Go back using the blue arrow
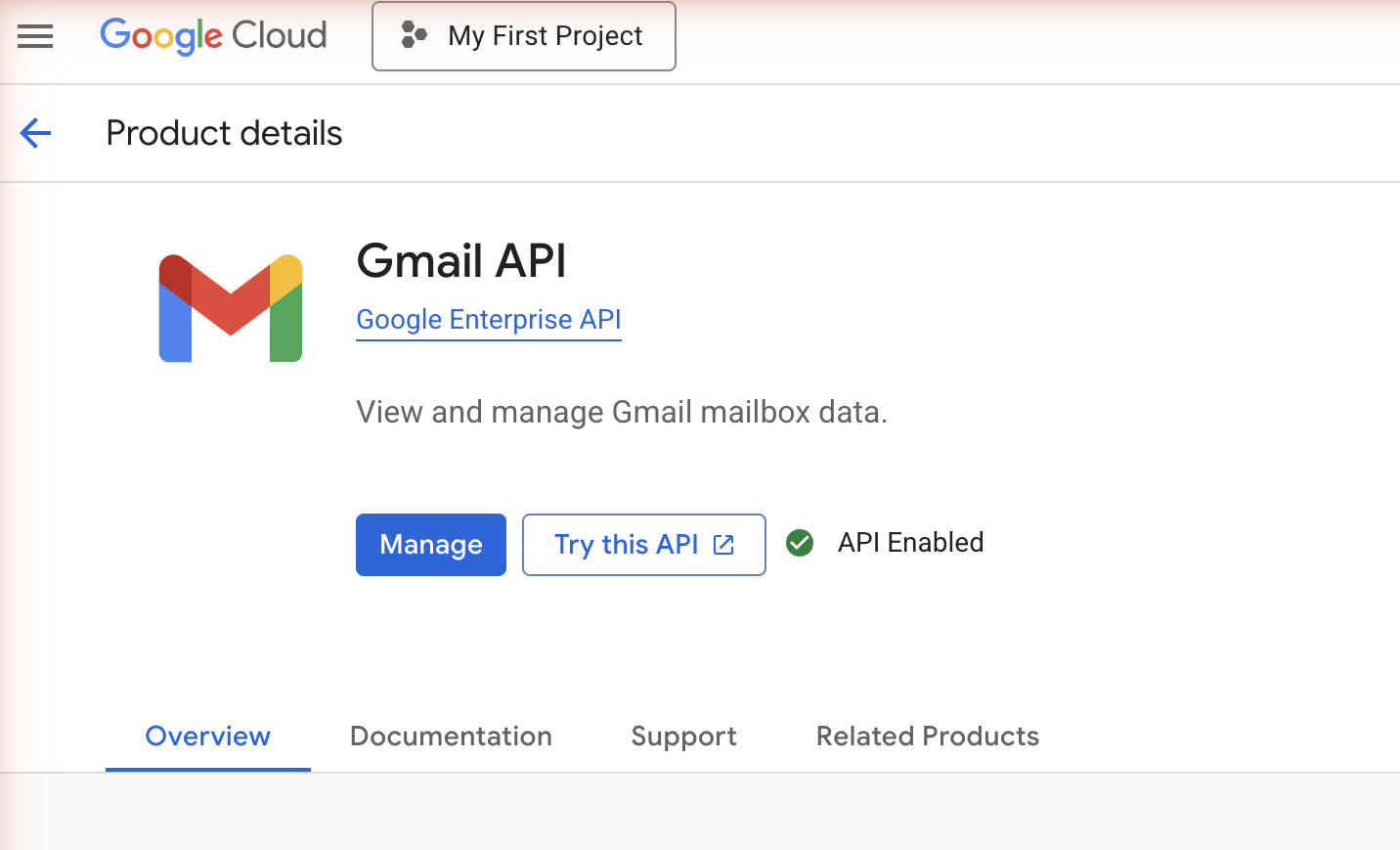 (35, 133)
